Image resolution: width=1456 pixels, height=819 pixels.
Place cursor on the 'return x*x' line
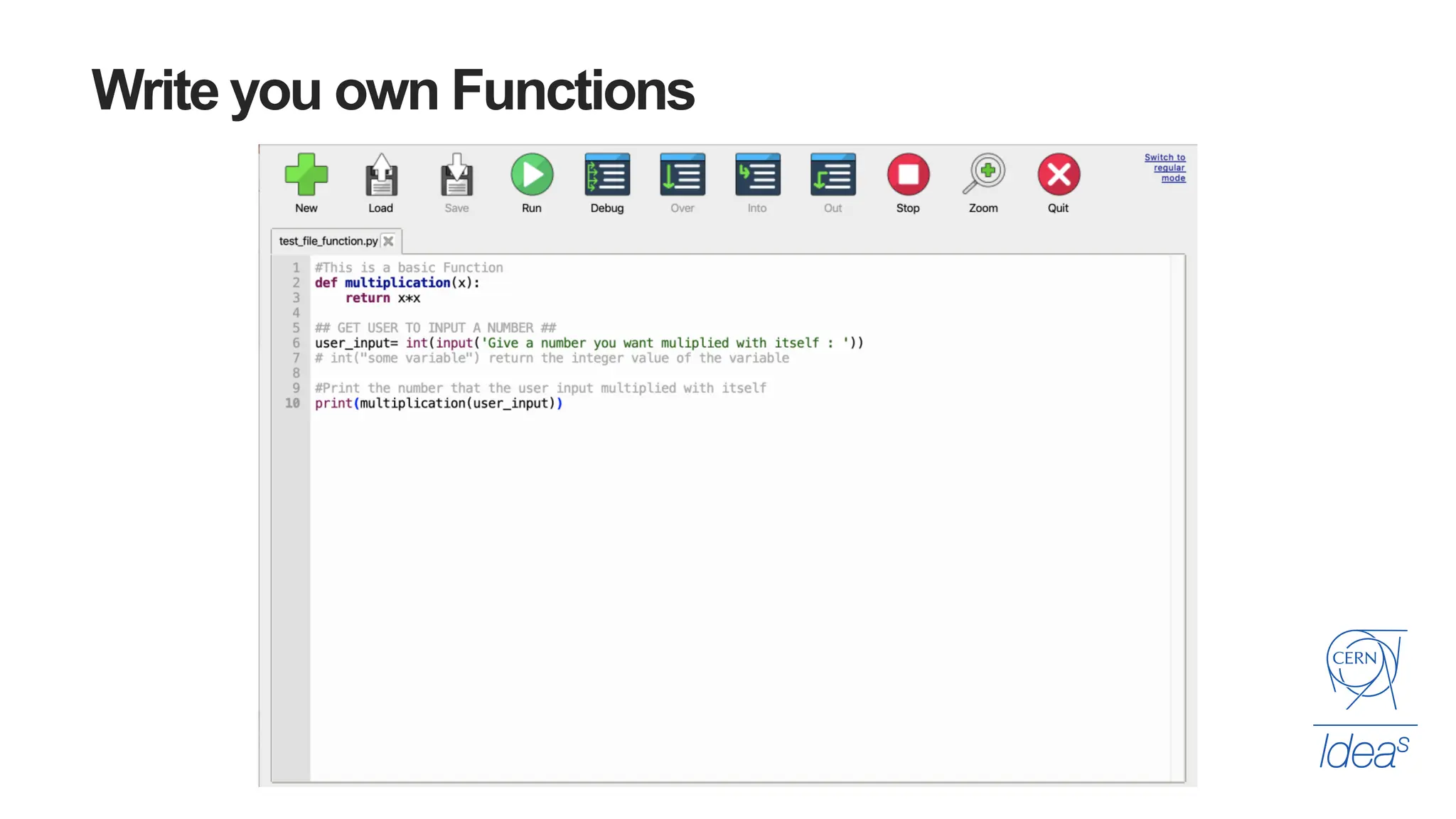(x=382, y=298)
